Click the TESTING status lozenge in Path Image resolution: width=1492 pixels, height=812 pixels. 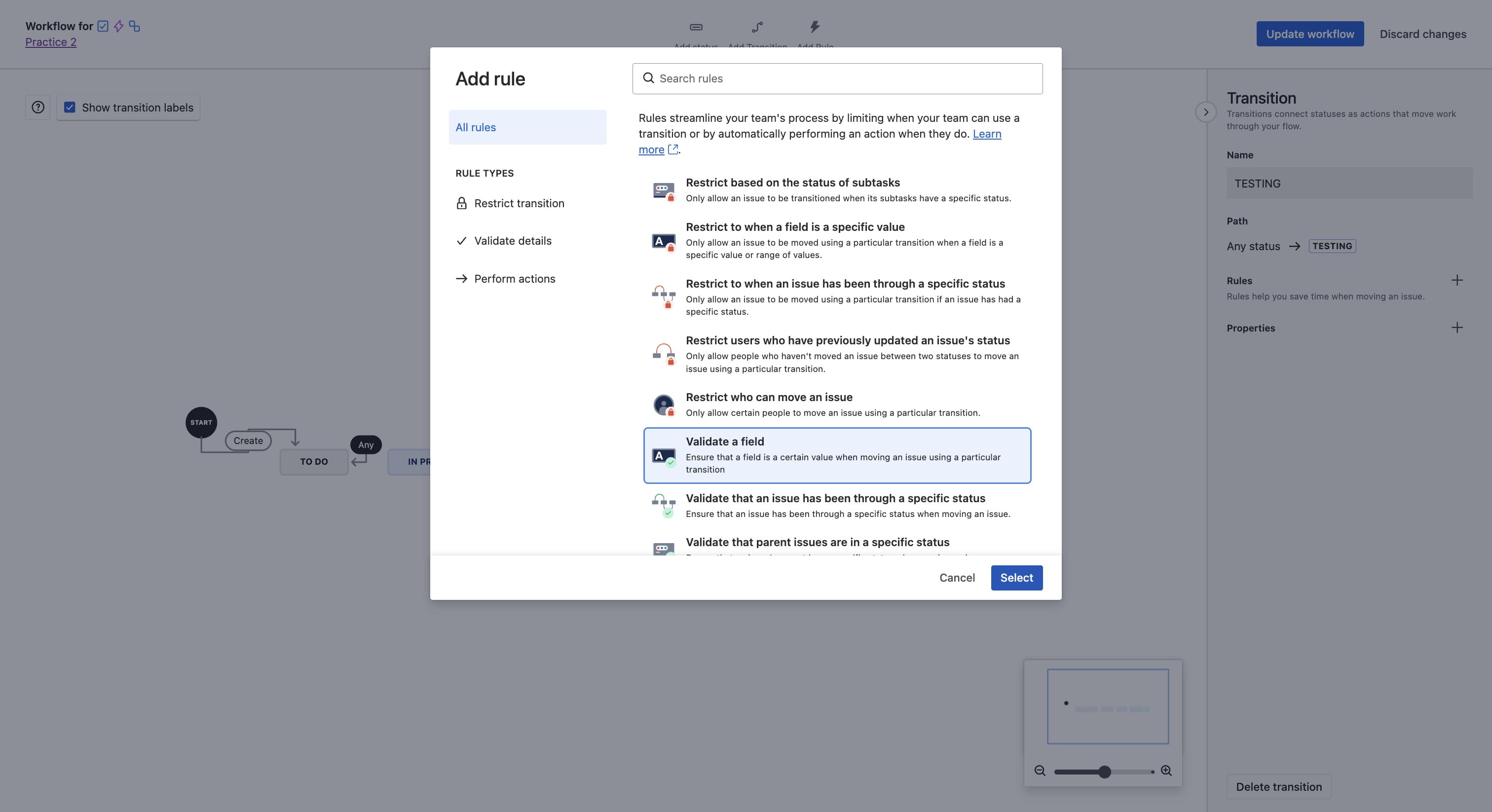pyautogui.click(x=1332, y=246)
